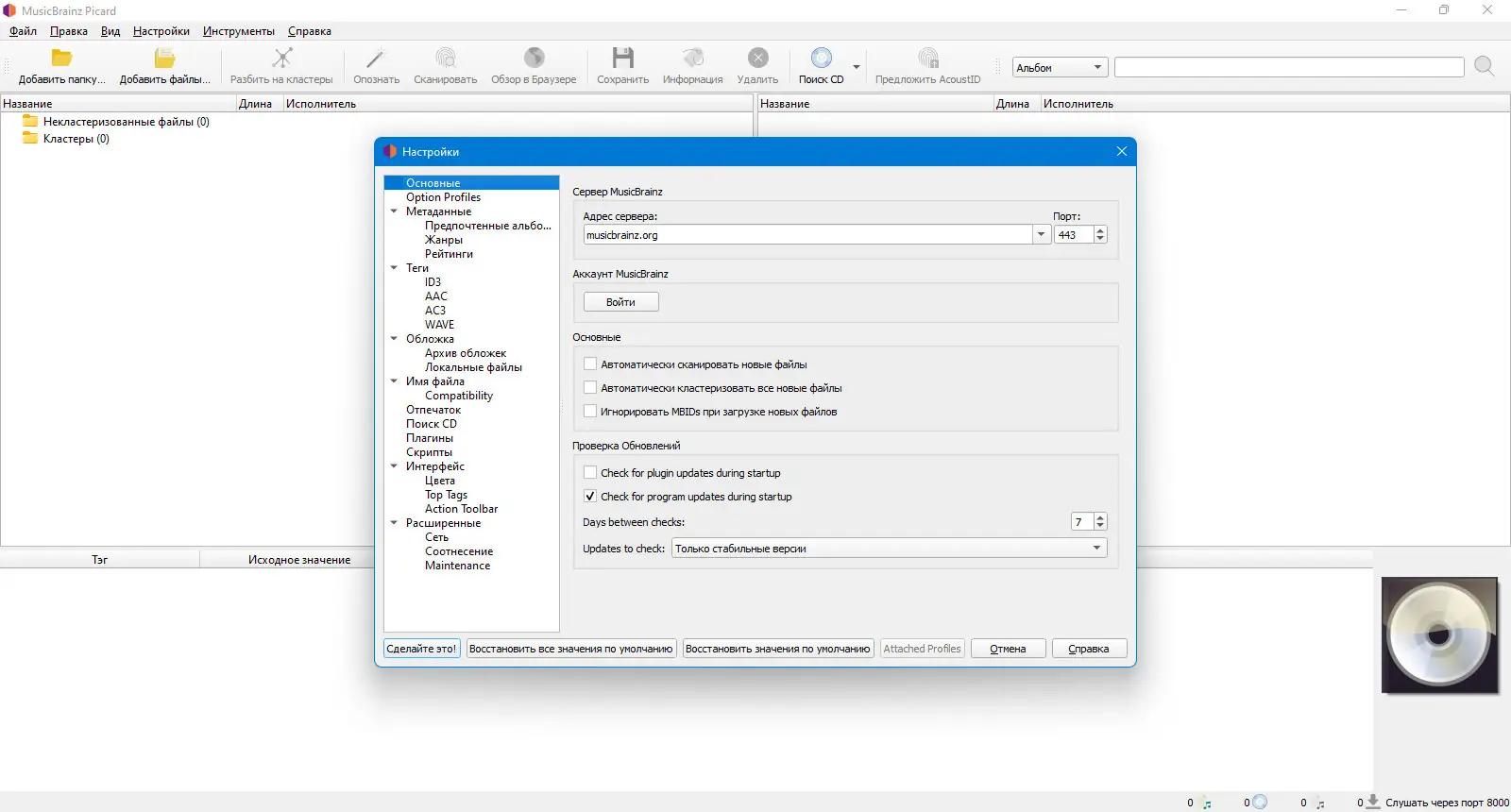Select Action Toolbar in settings tree

tap(461, 509)
